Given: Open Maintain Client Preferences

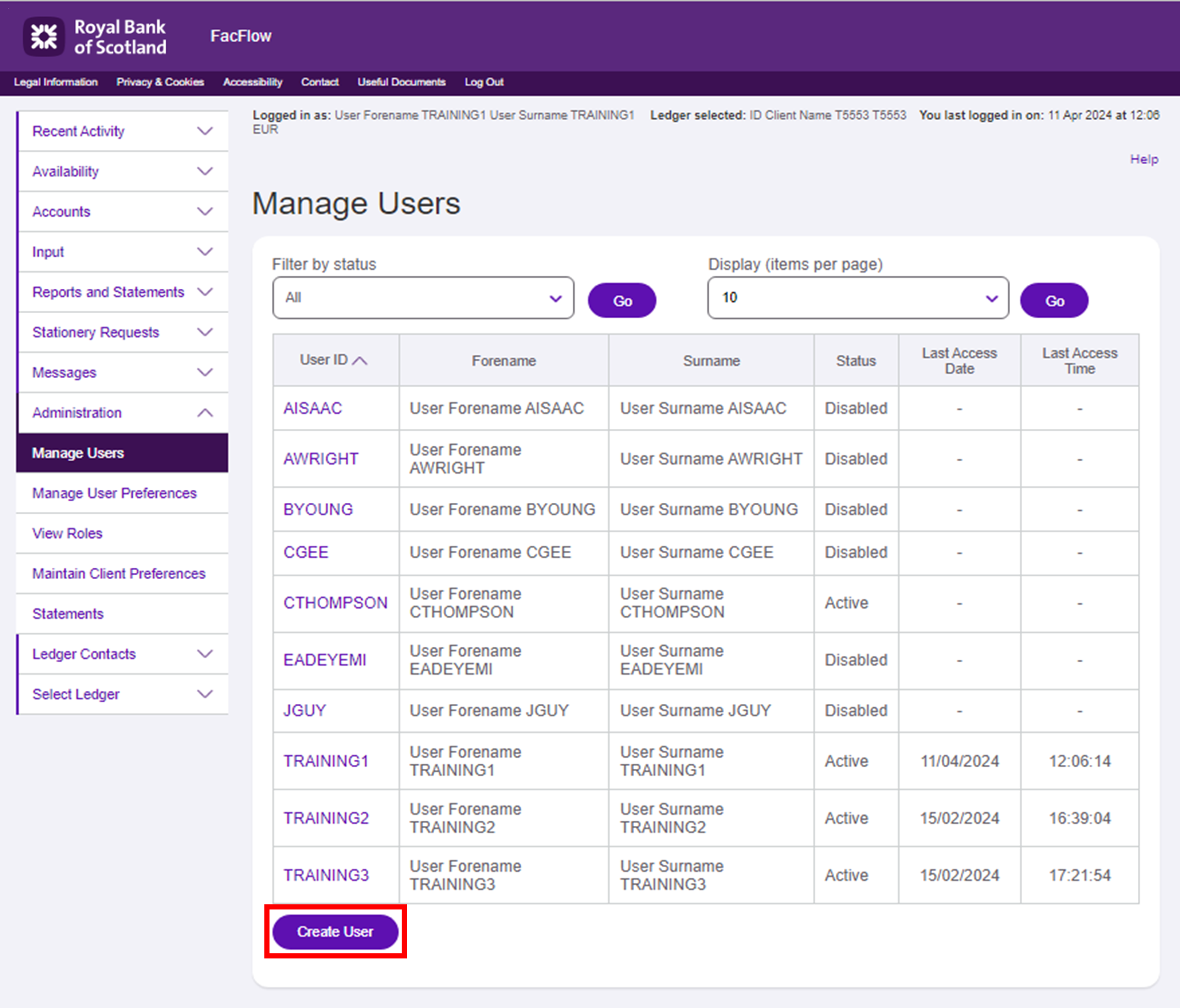Looking at the screenshot, I should (119, 573).
